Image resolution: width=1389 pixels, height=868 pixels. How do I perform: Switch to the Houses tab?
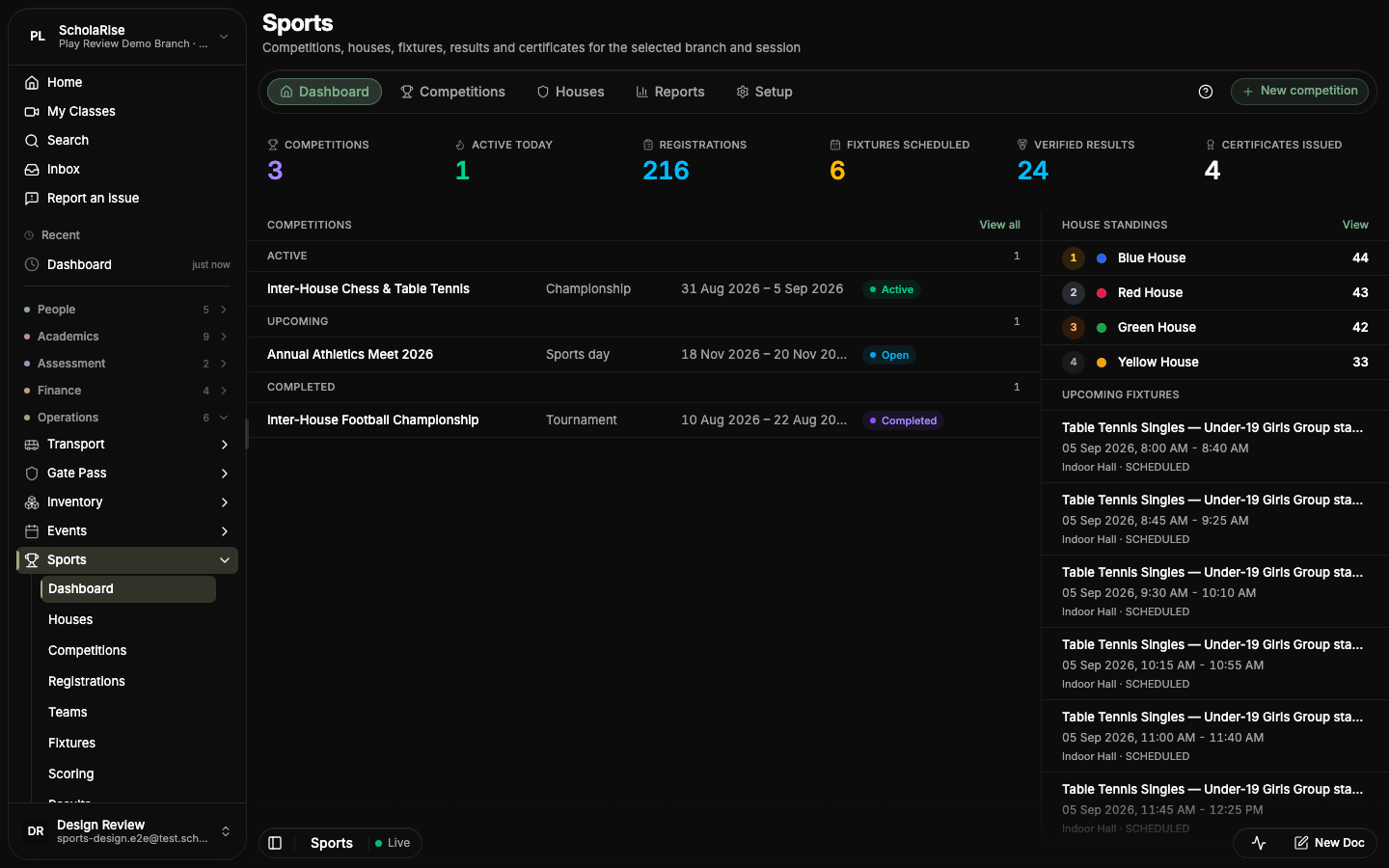click(570, 92)
